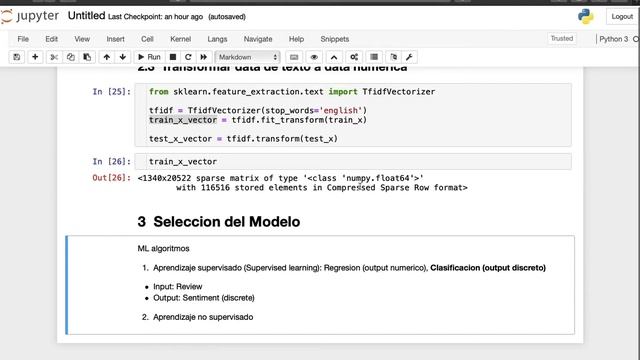Open the Navigate menu
This screenshot has width=640, height=360.
(258, 39)
